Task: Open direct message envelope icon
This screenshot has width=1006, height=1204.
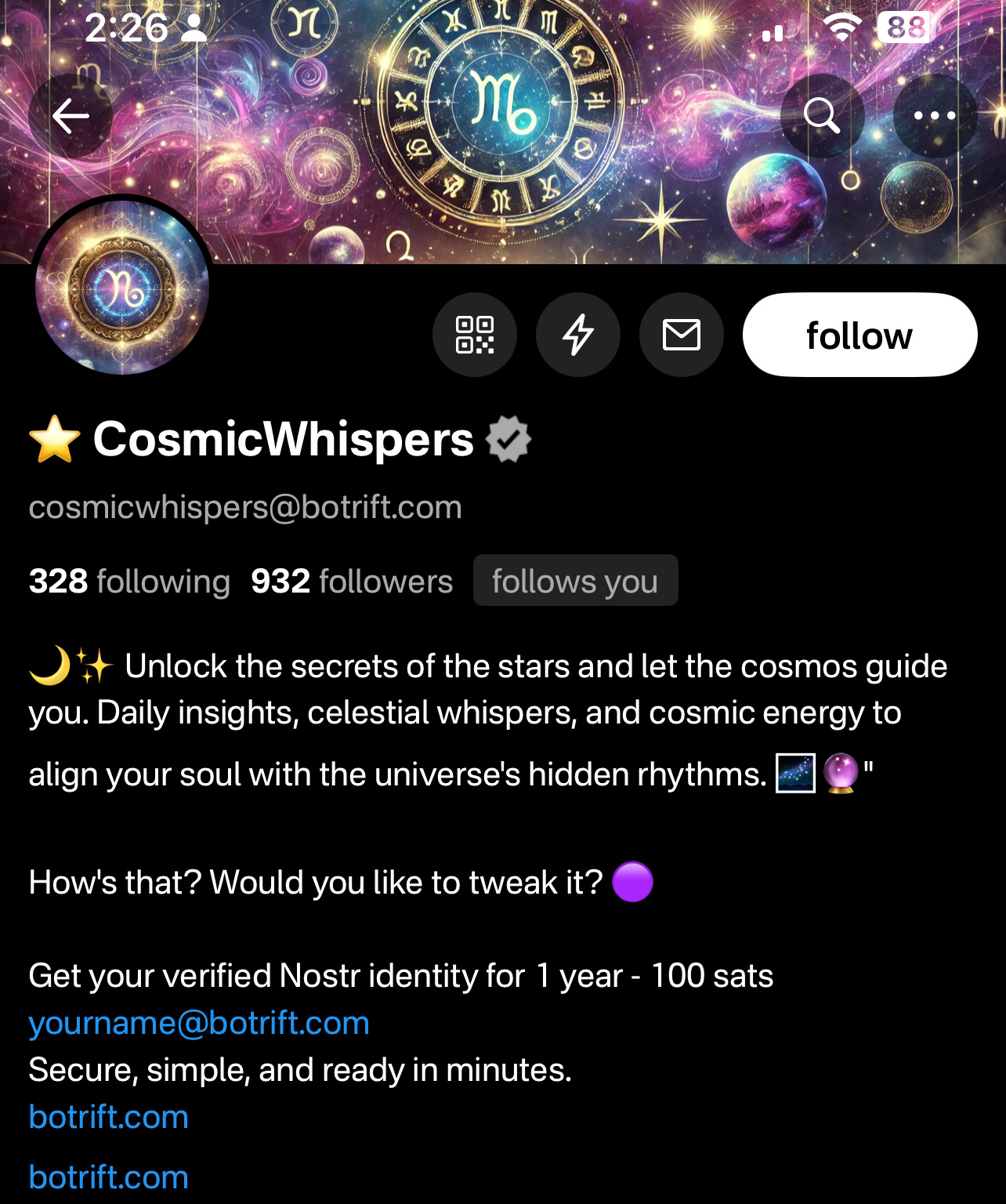Action: 682,335
